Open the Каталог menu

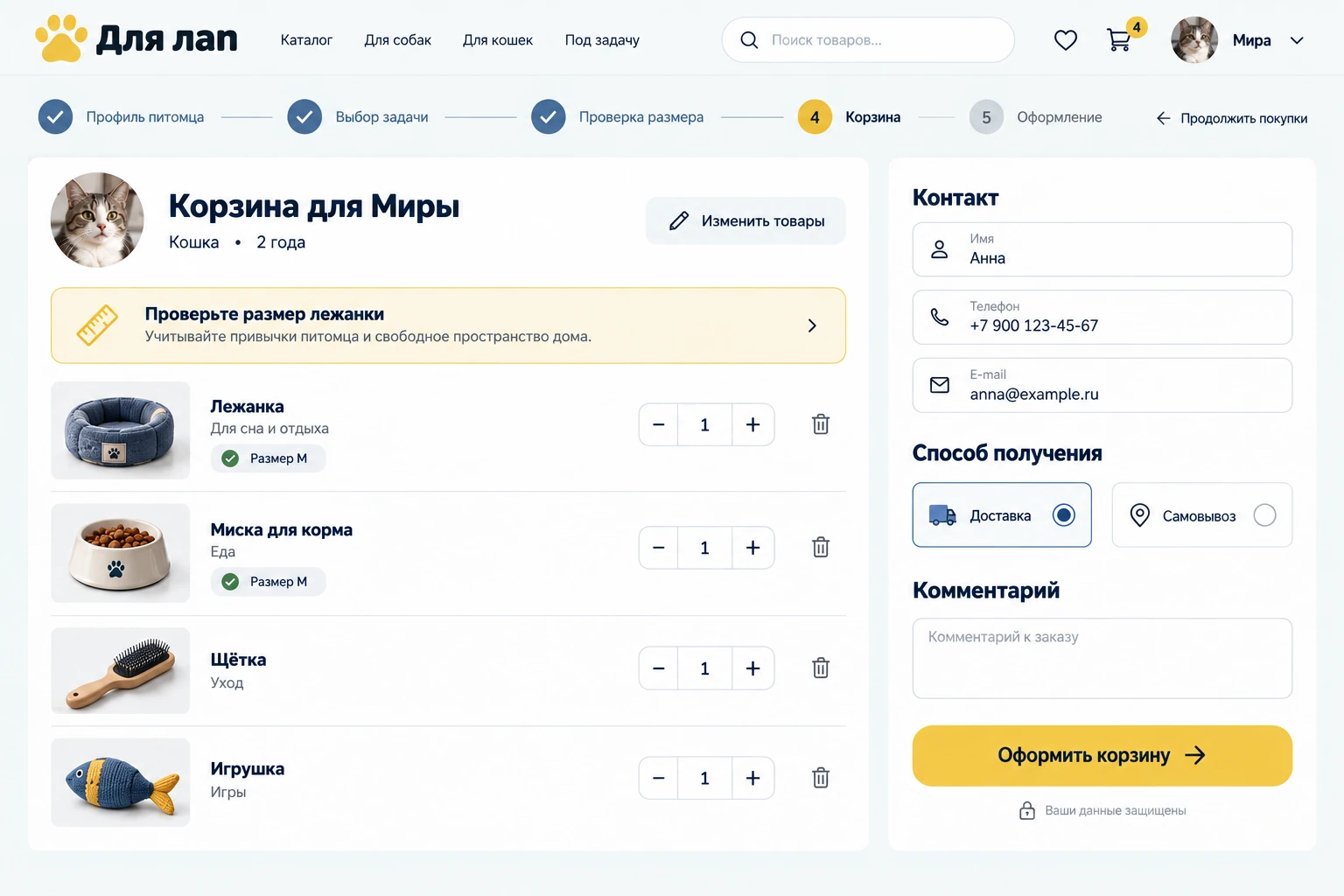(306, 40)
